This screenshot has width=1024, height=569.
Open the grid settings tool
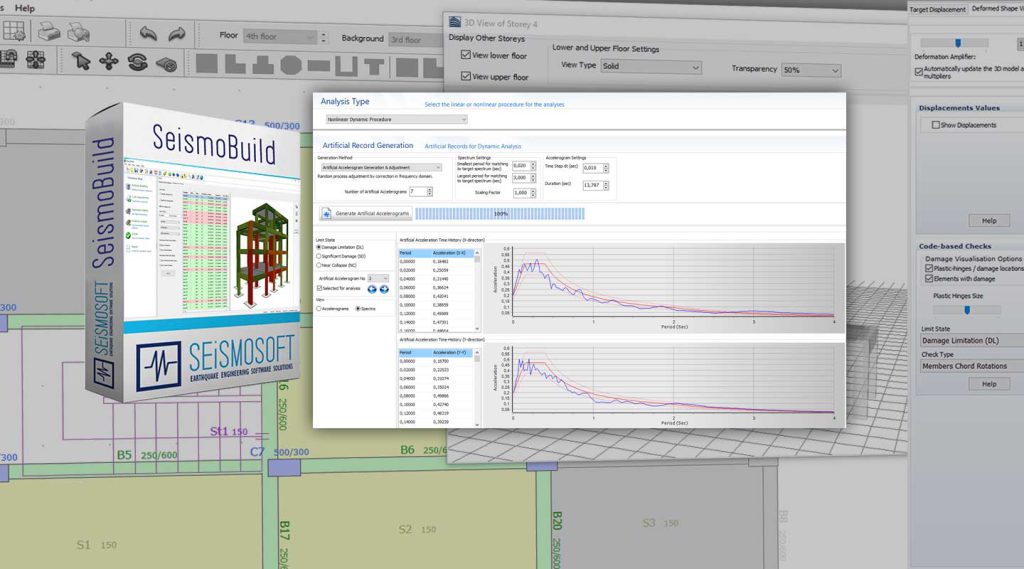[13, 31]
